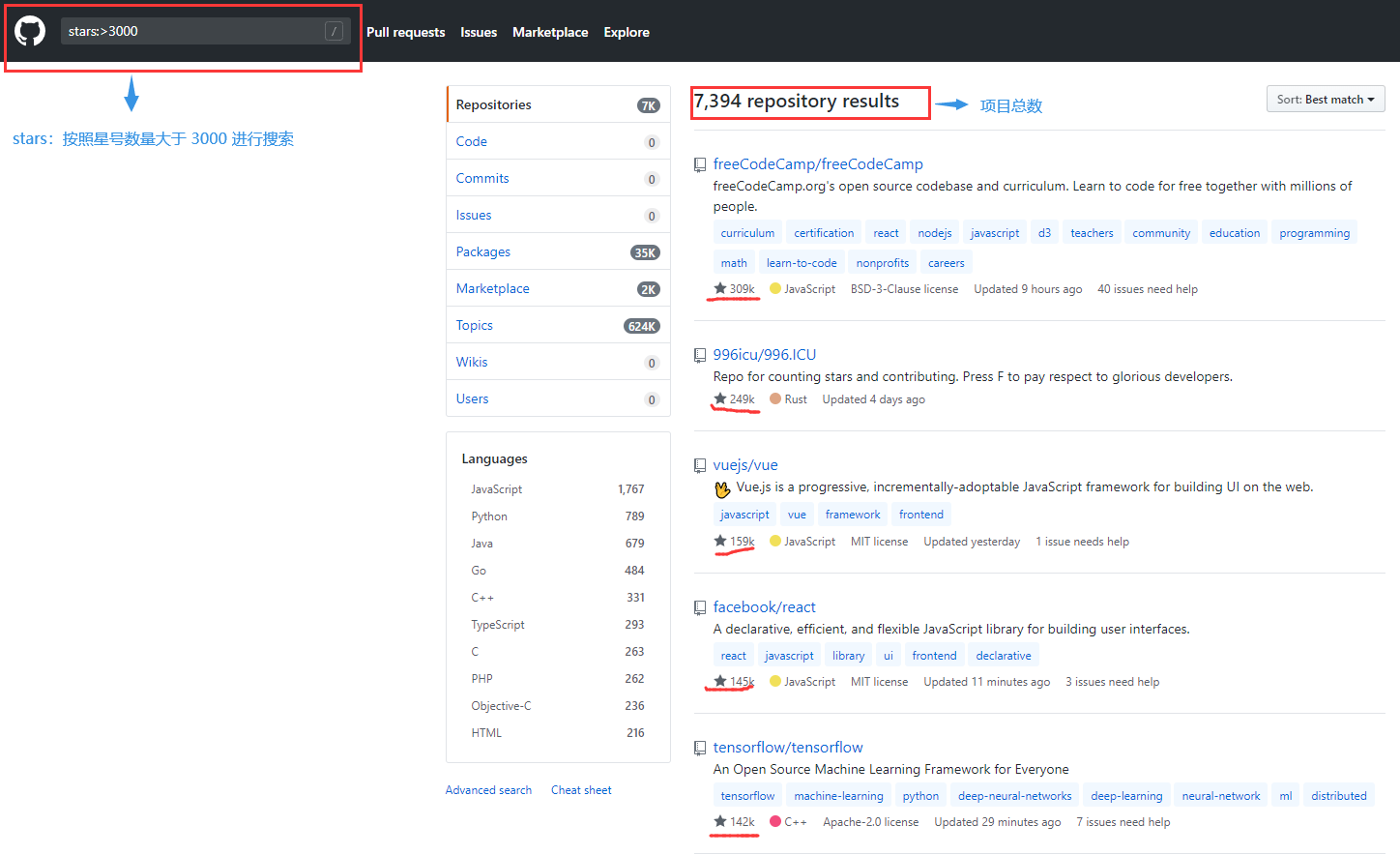Click the star icon next to 142k

720,821
